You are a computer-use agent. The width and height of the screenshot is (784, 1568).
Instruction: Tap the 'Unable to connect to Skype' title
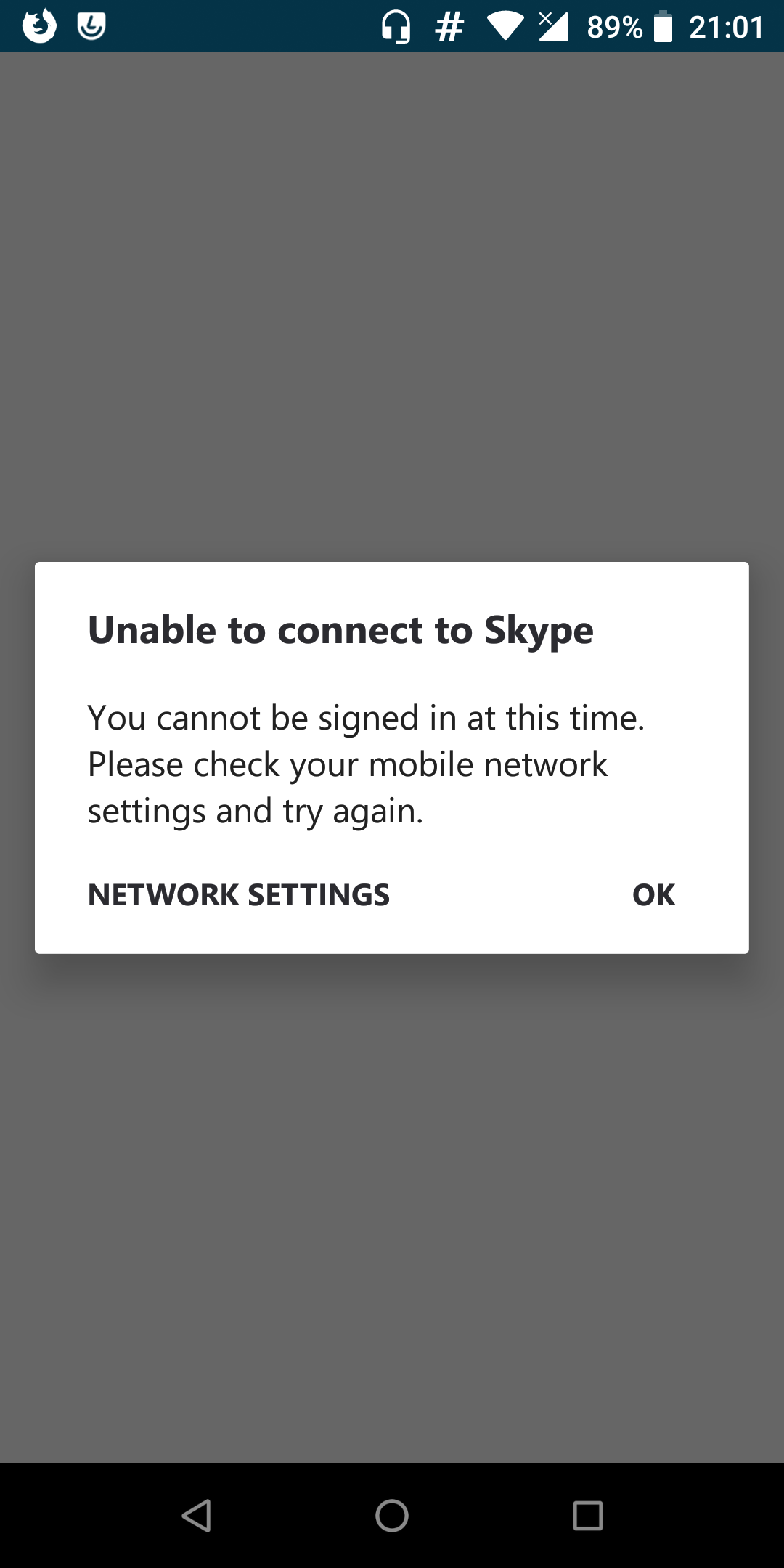pyautogui.click(x=340, y=630)
